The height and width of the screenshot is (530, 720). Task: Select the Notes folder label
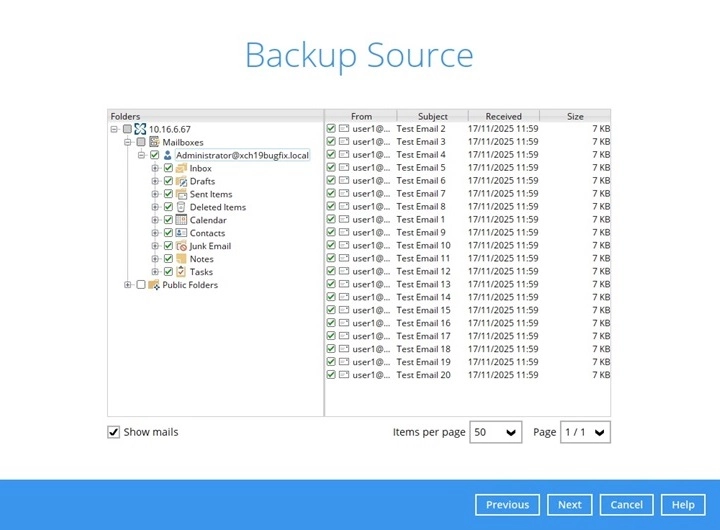202,259
